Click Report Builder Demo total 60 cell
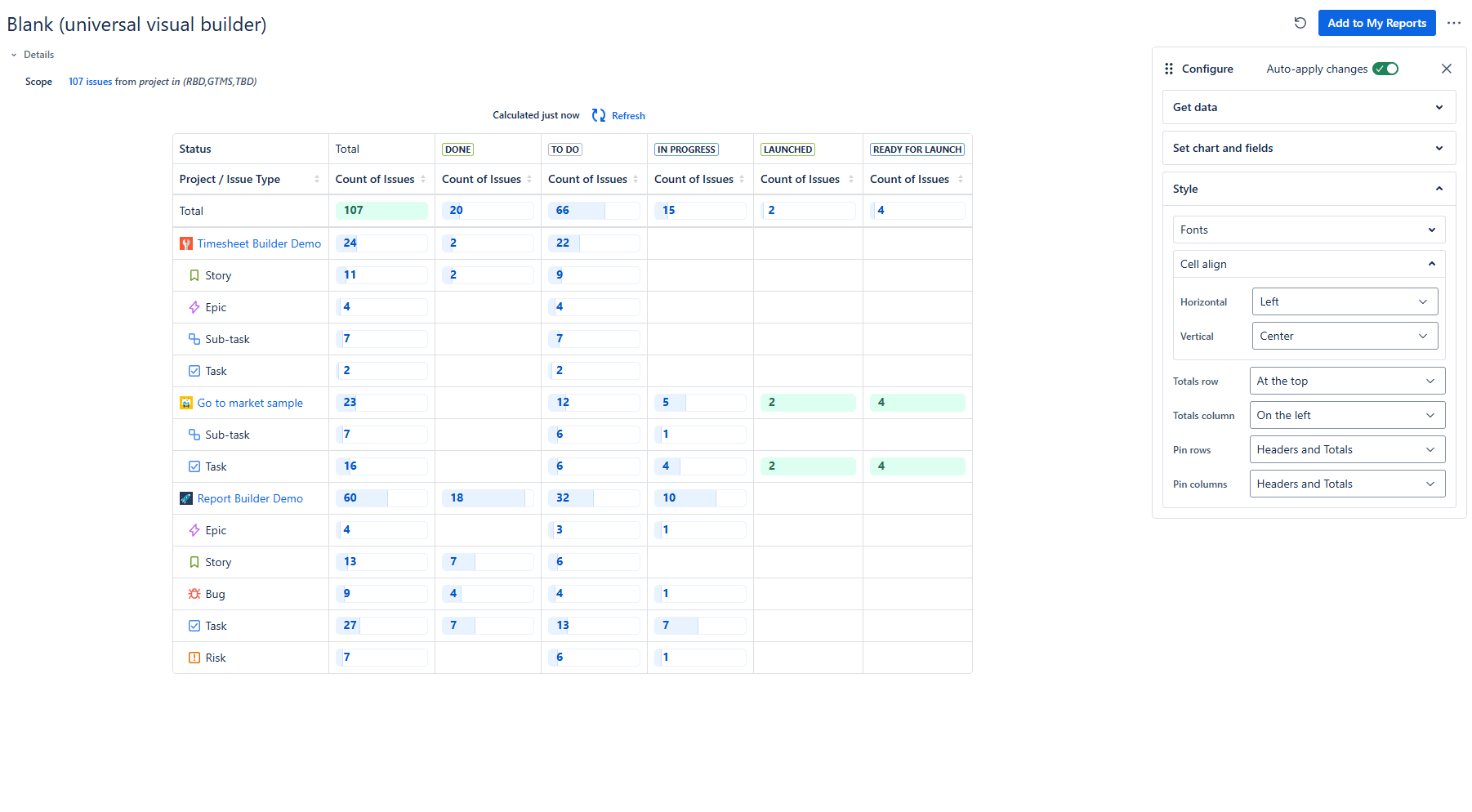The width and height of the screenshot is (1472, 812). (x=381, y=497)
